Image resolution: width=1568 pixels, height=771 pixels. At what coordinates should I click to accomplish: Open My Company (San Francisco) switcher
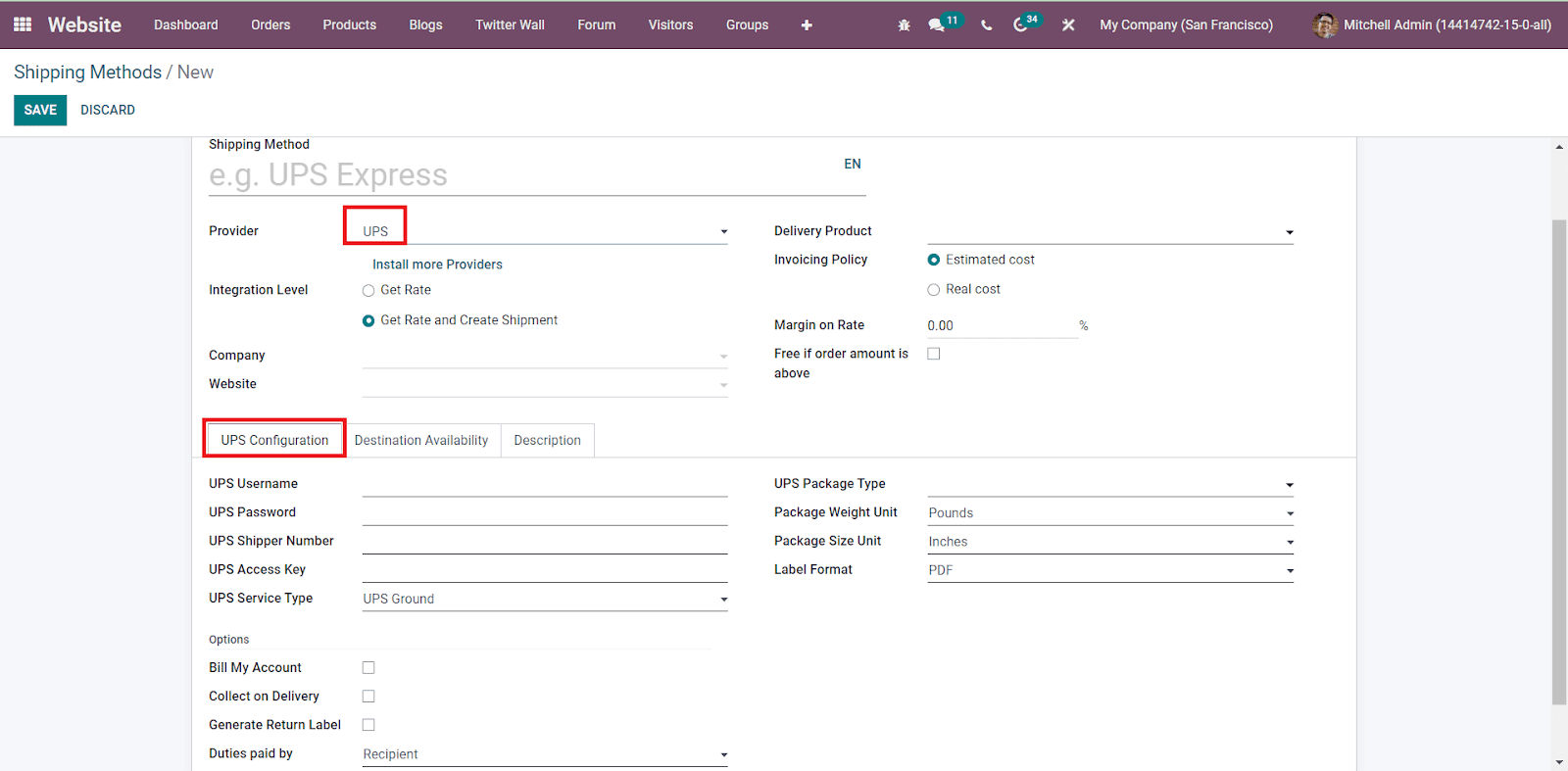tap(1186, 24)
